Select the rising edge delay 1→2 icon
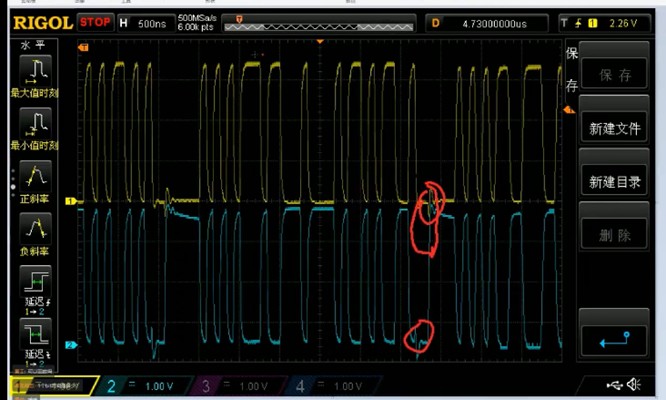Viewport: 666px width, 400px height. [x=37, y=282]
